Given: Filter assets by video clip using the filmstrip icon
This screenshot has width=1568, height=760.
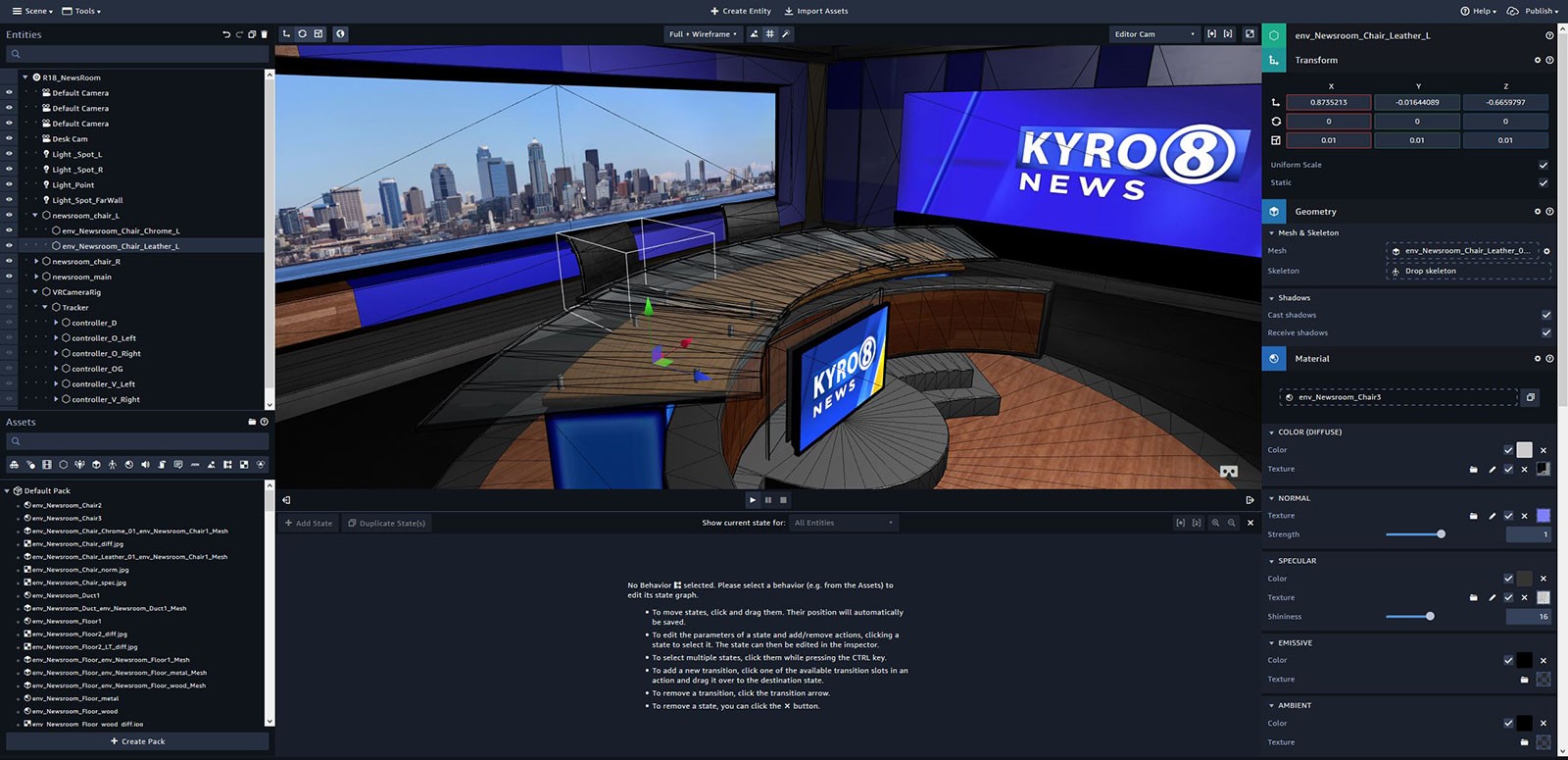Looking at the screenshot, I should click(x=46, y=464).
